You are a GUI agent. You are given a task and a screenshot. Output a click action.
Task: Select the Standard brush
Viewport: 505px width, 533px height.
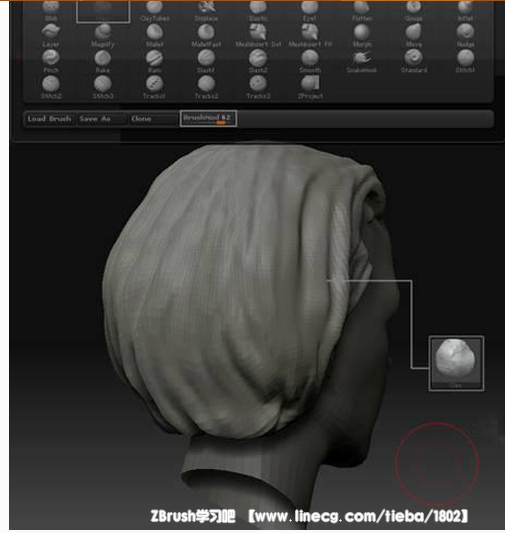(x=414, y=61)
